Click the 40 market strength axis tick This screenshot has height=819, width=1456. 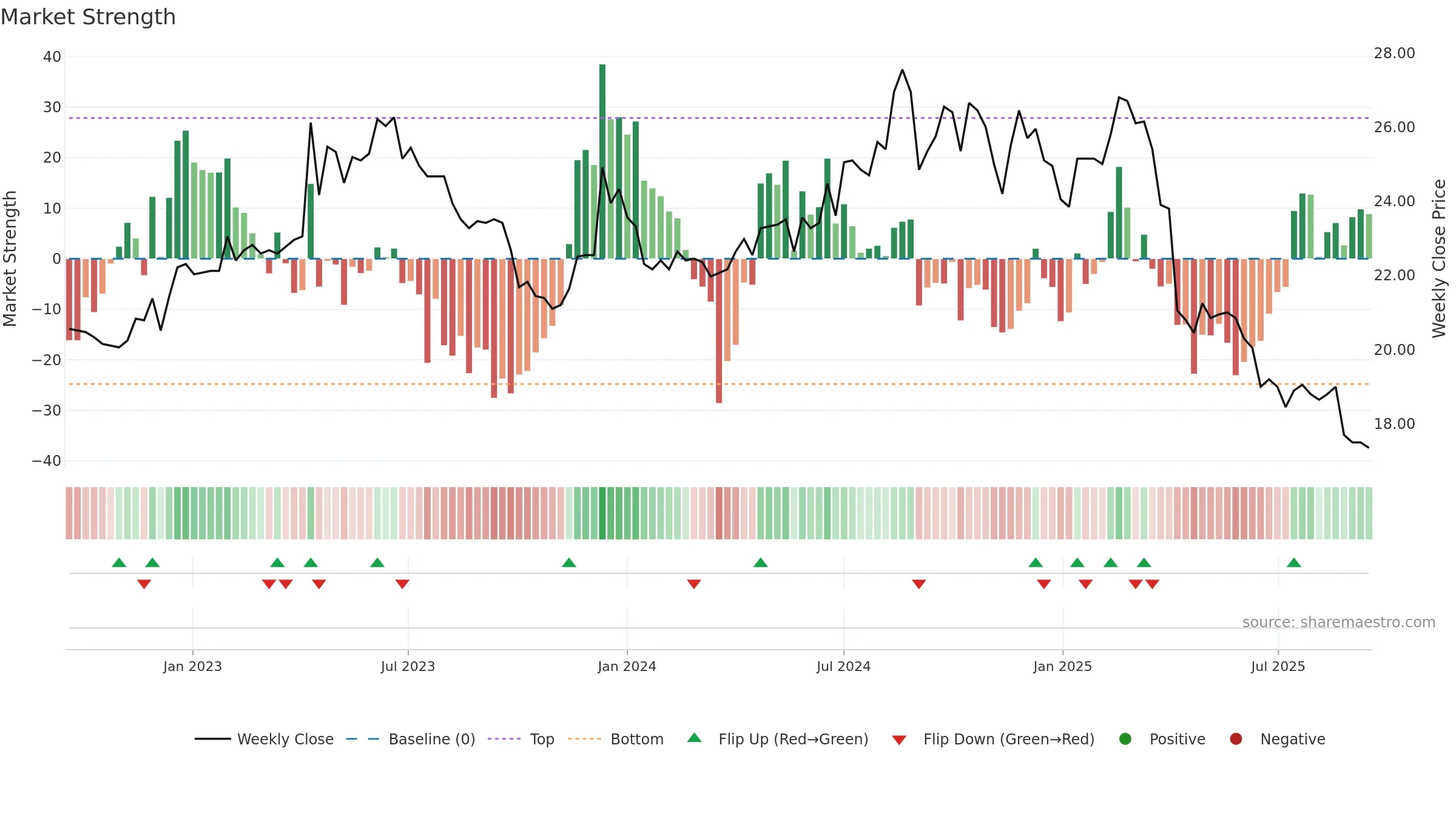click(52, 57)
